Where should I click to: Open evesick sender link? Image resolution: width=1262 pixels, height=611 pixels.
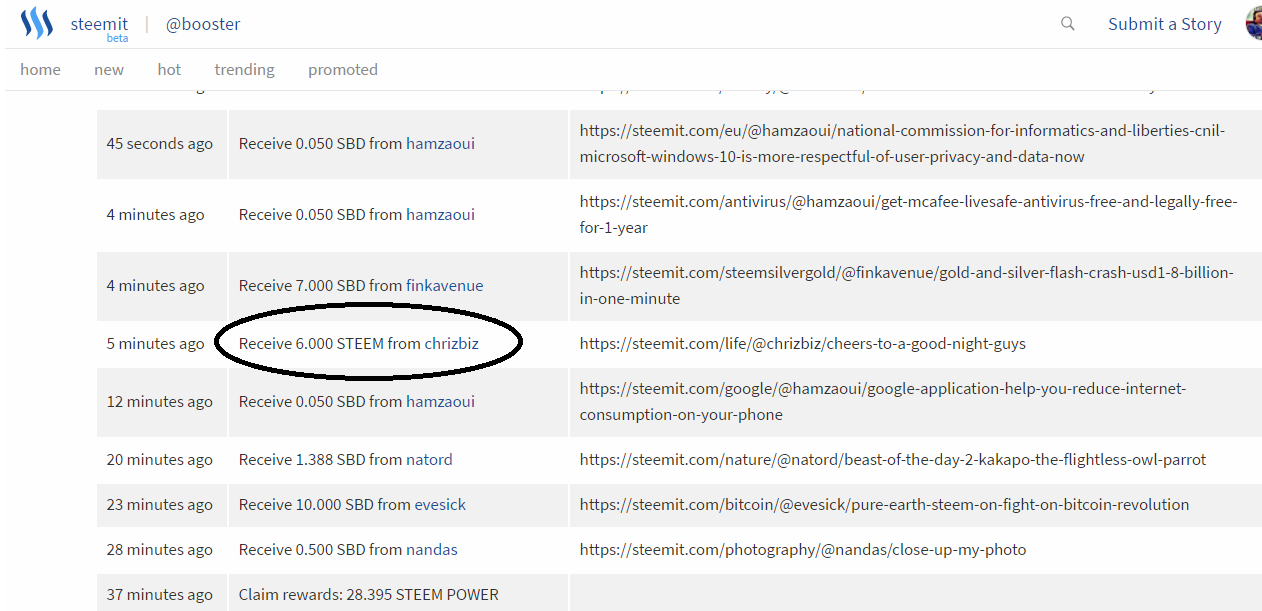click(440, 504)
